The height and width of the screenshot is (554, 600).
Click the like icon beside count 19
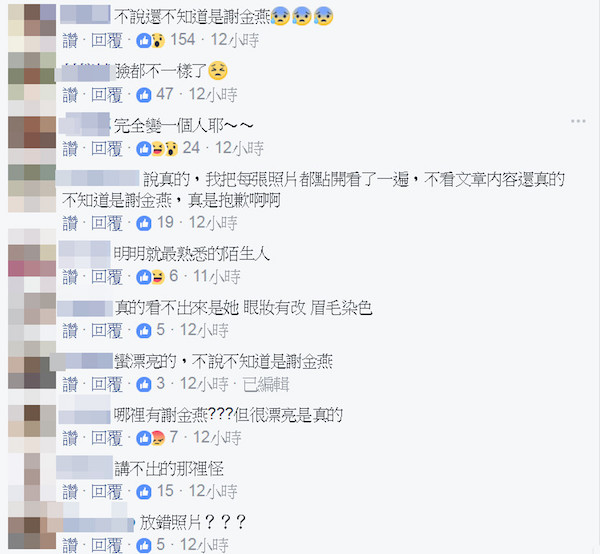tap(144, 223)
